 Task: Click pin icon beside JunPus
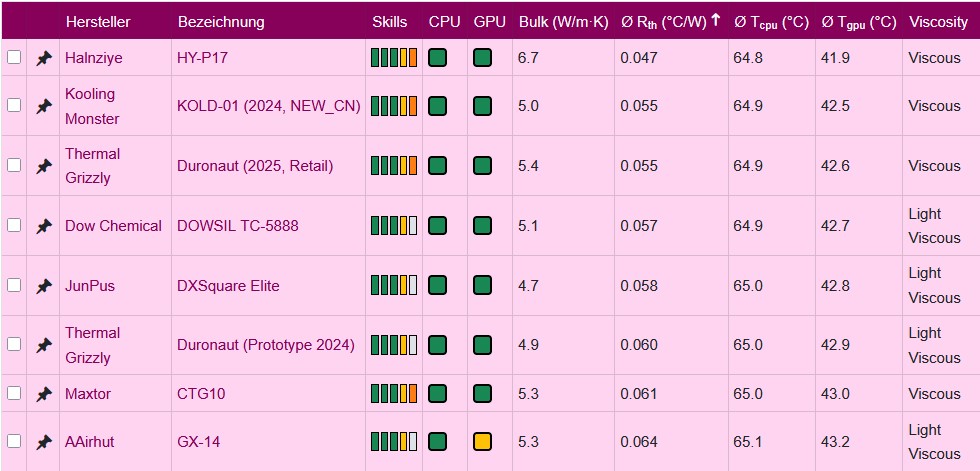pos(44,286)
